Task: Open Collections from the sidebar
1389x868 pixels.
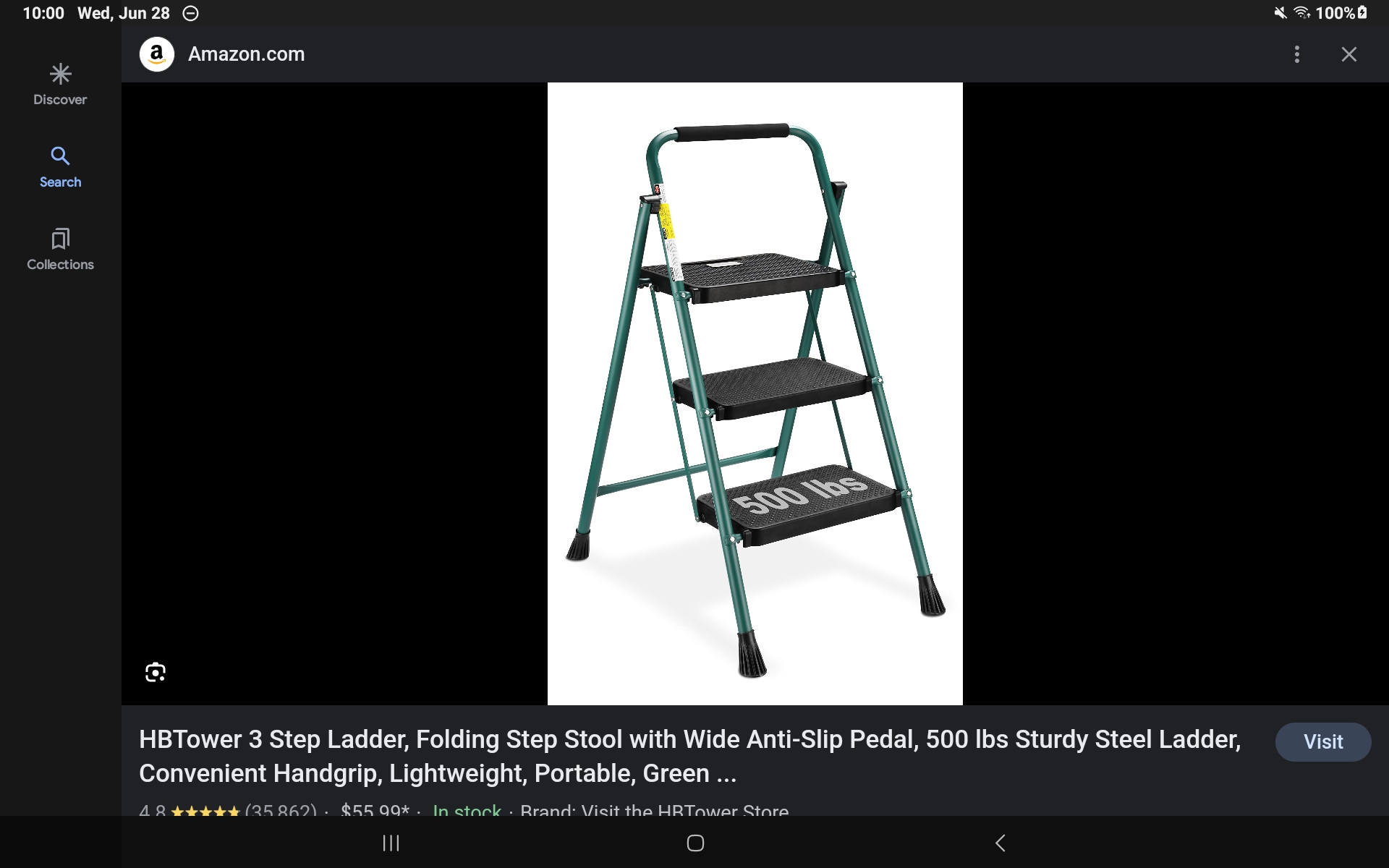Action: 60,250
